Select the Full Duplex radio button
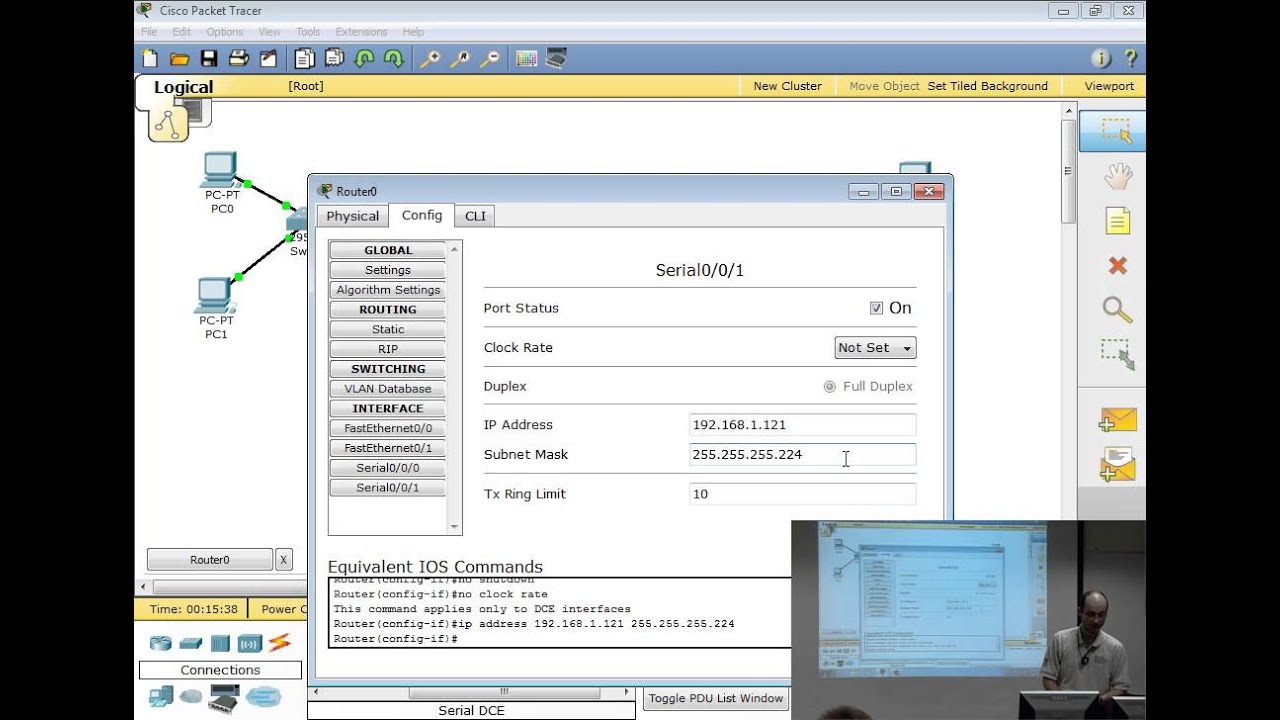This screenshot has height=720, width=1280. [x=829, y=386]
